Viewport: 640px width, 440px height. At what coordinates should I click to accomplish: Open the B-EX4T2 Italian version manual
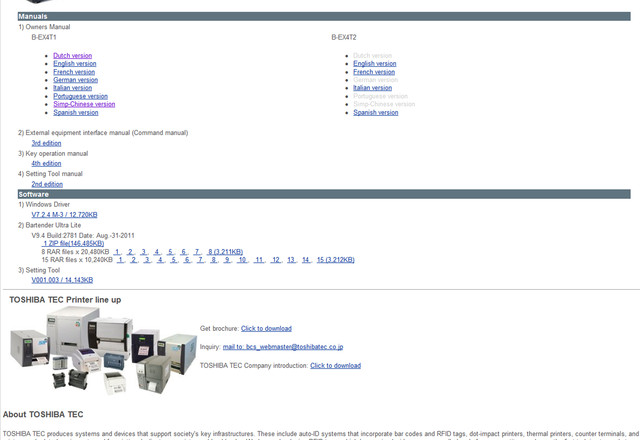(x=372, y=88)
